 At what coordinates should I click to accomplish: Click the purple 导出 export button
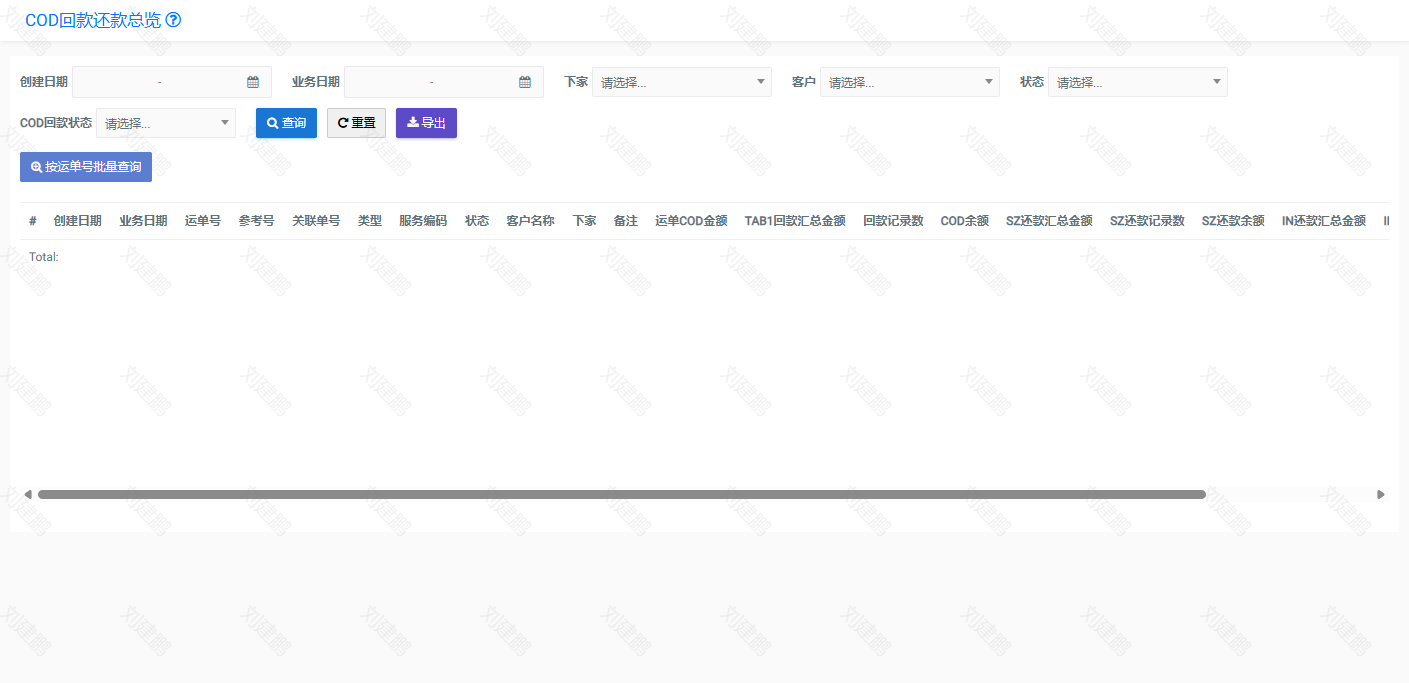[x=426, y=123]
